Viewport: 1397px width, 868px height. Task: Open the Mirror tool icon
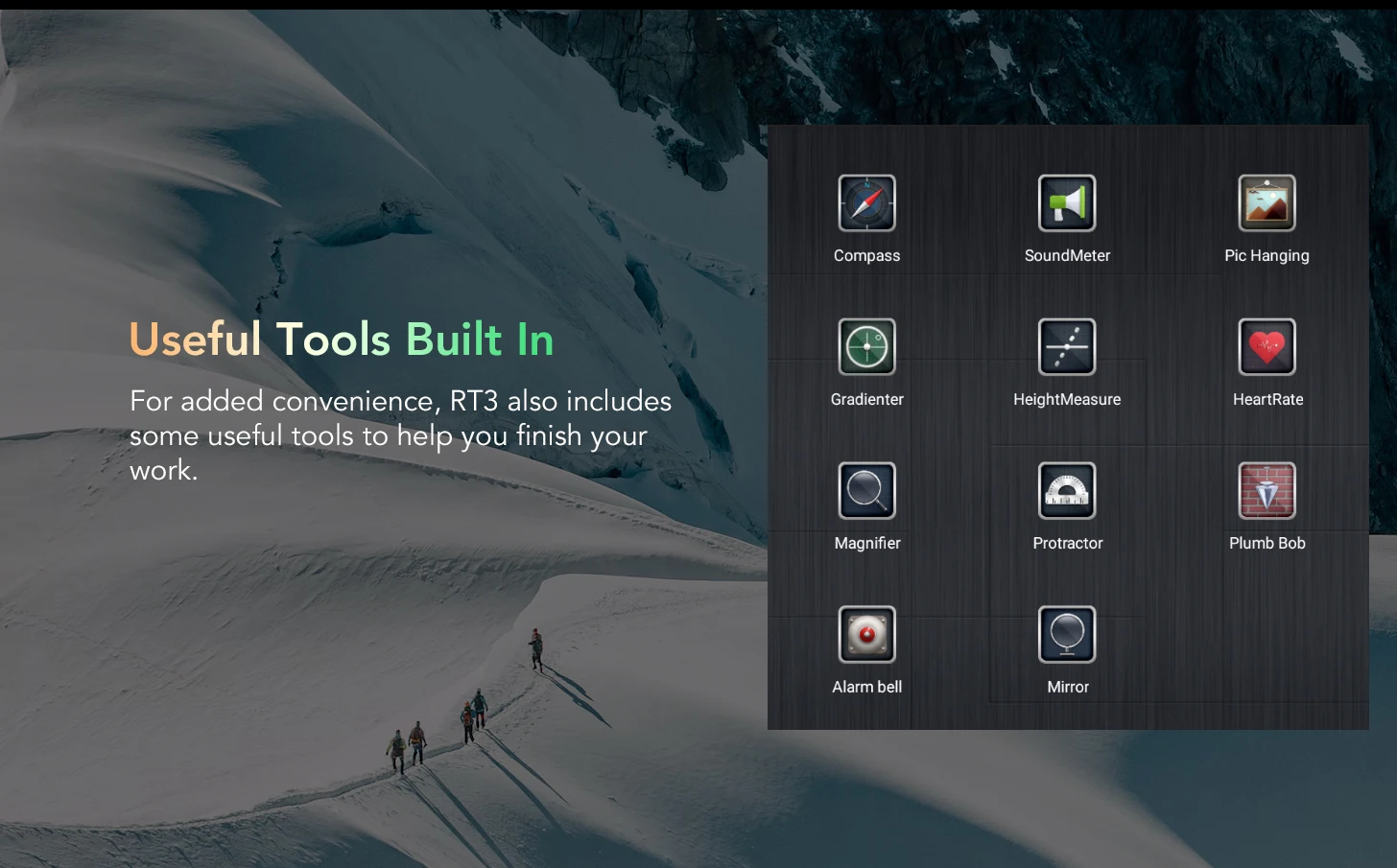(1067, 635)
